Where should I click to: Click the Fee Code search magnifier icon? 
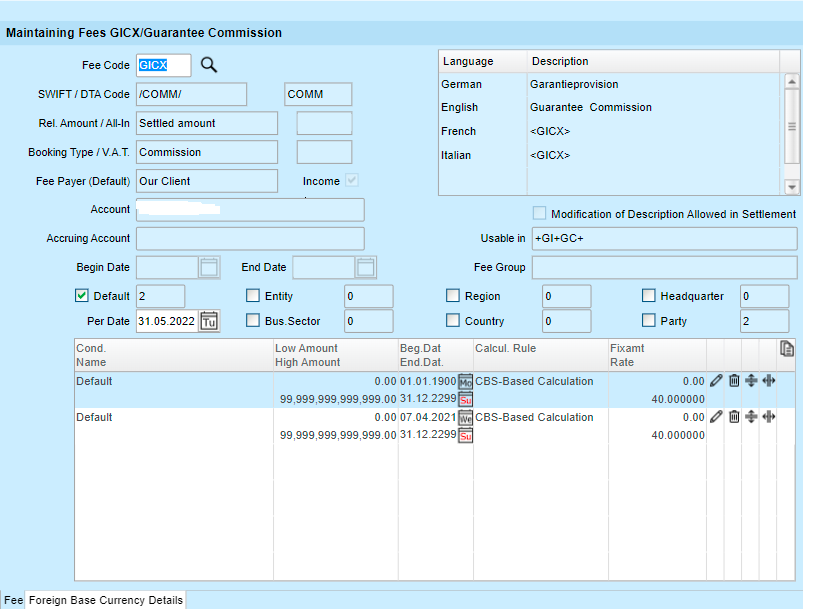pyautogui.click(x=208, y=65)
